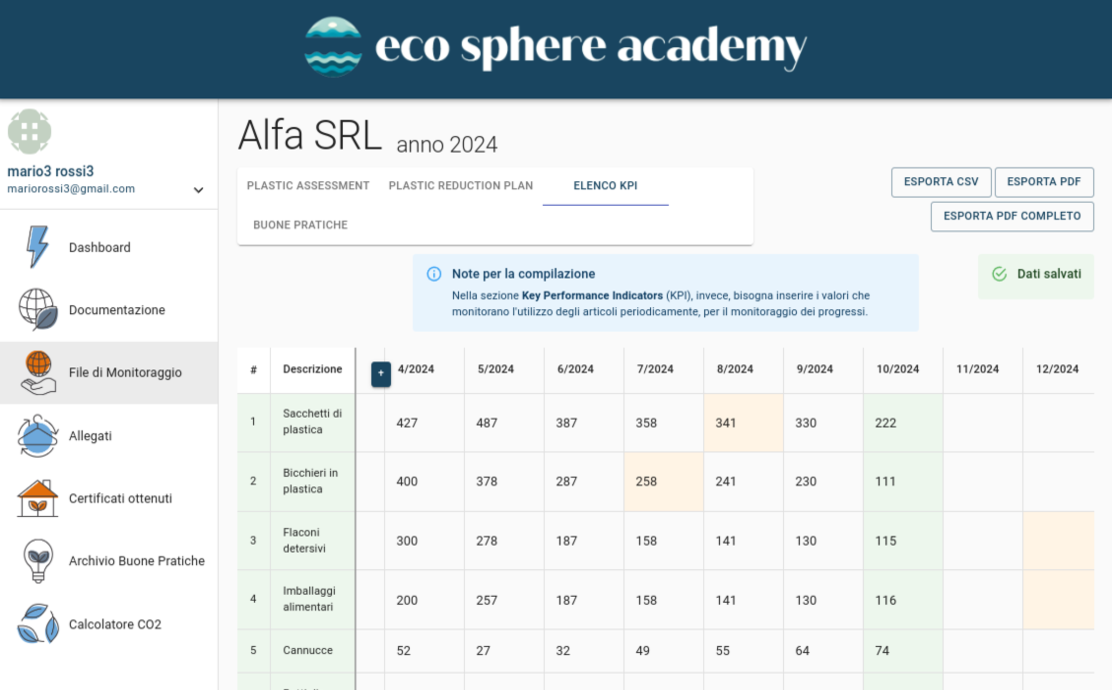Click the Archivio Buone Pratiche lightbulb icon

click(x=38, y=561)
